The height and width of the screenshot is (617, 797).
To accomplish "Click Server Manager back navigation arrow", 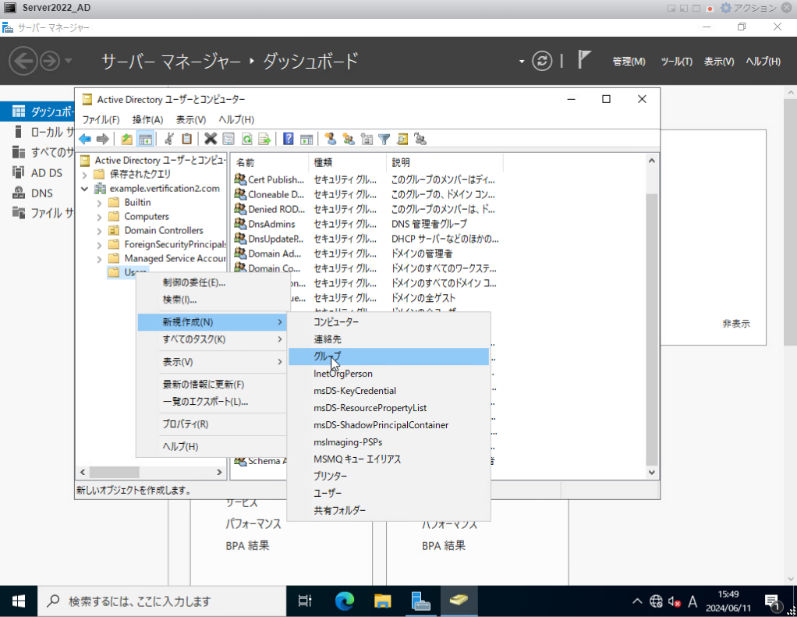I will (23, 61).
